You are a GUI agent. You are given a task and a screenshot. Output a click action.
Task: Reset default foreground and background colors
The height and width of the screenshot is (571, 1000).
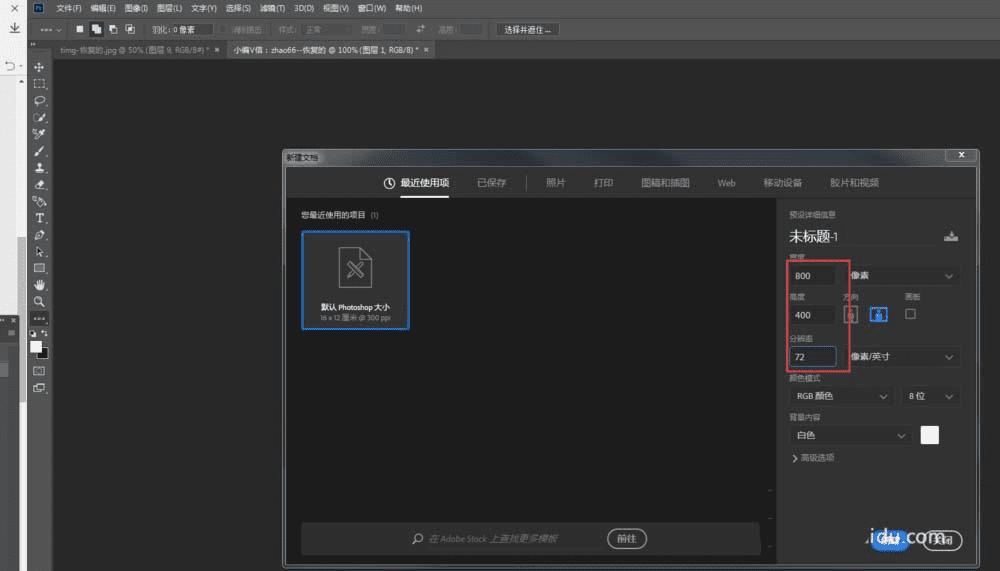pos(33,333)
